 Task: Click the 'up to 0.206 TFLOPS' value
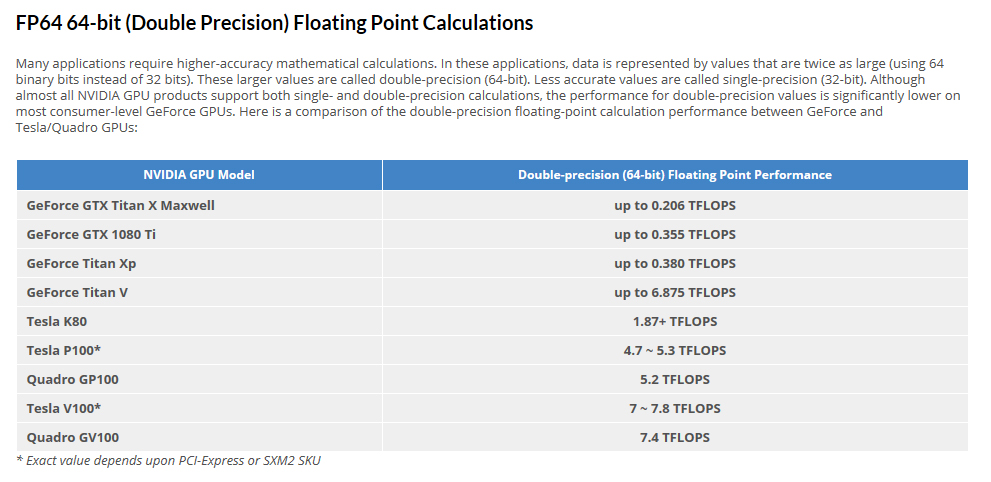coord(674,205)
